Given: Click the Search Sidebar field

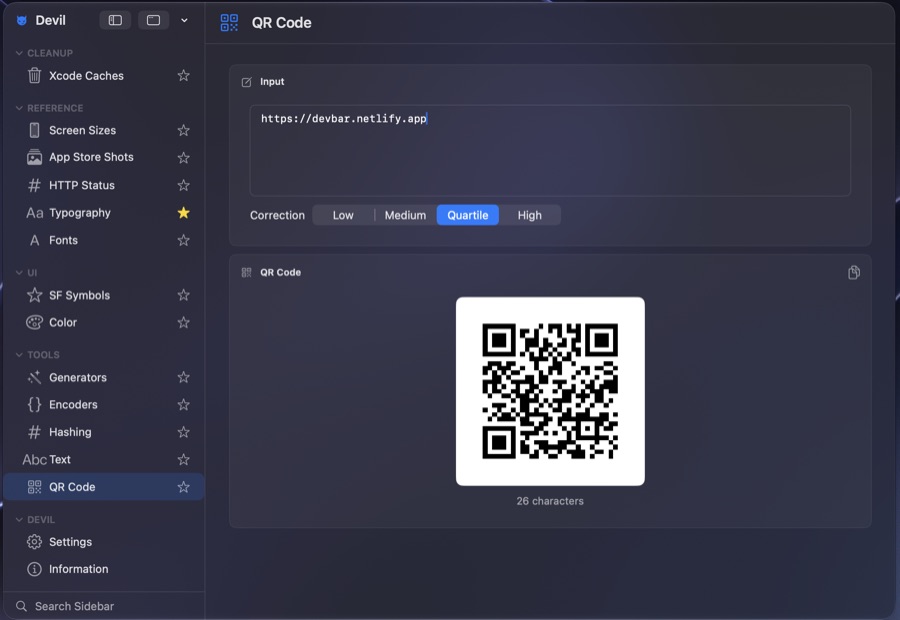Looking at the screenshot, I should (x=104, y=606).
